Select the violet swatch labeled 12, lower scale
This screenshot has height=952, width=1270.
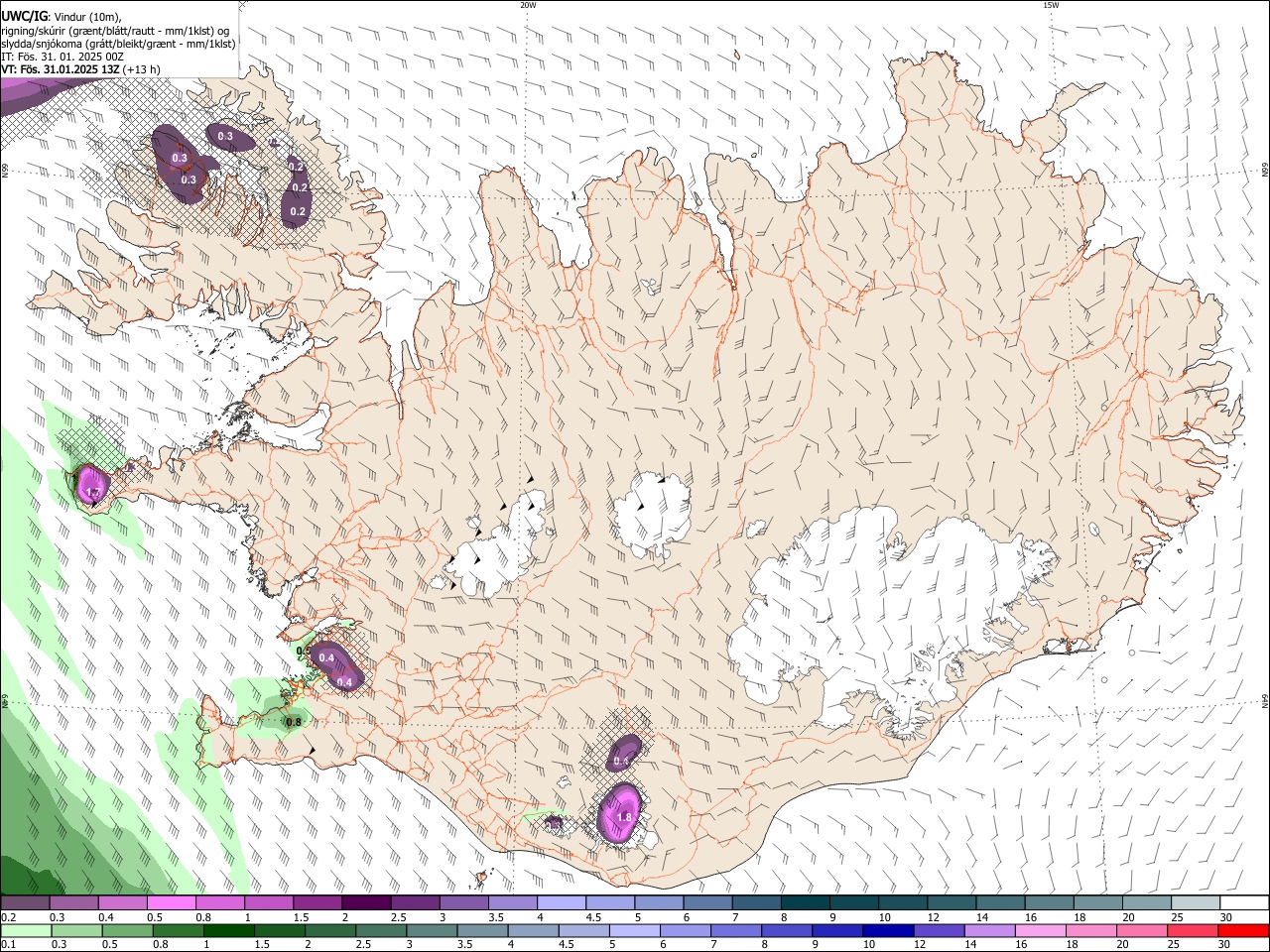click(938, 931)
